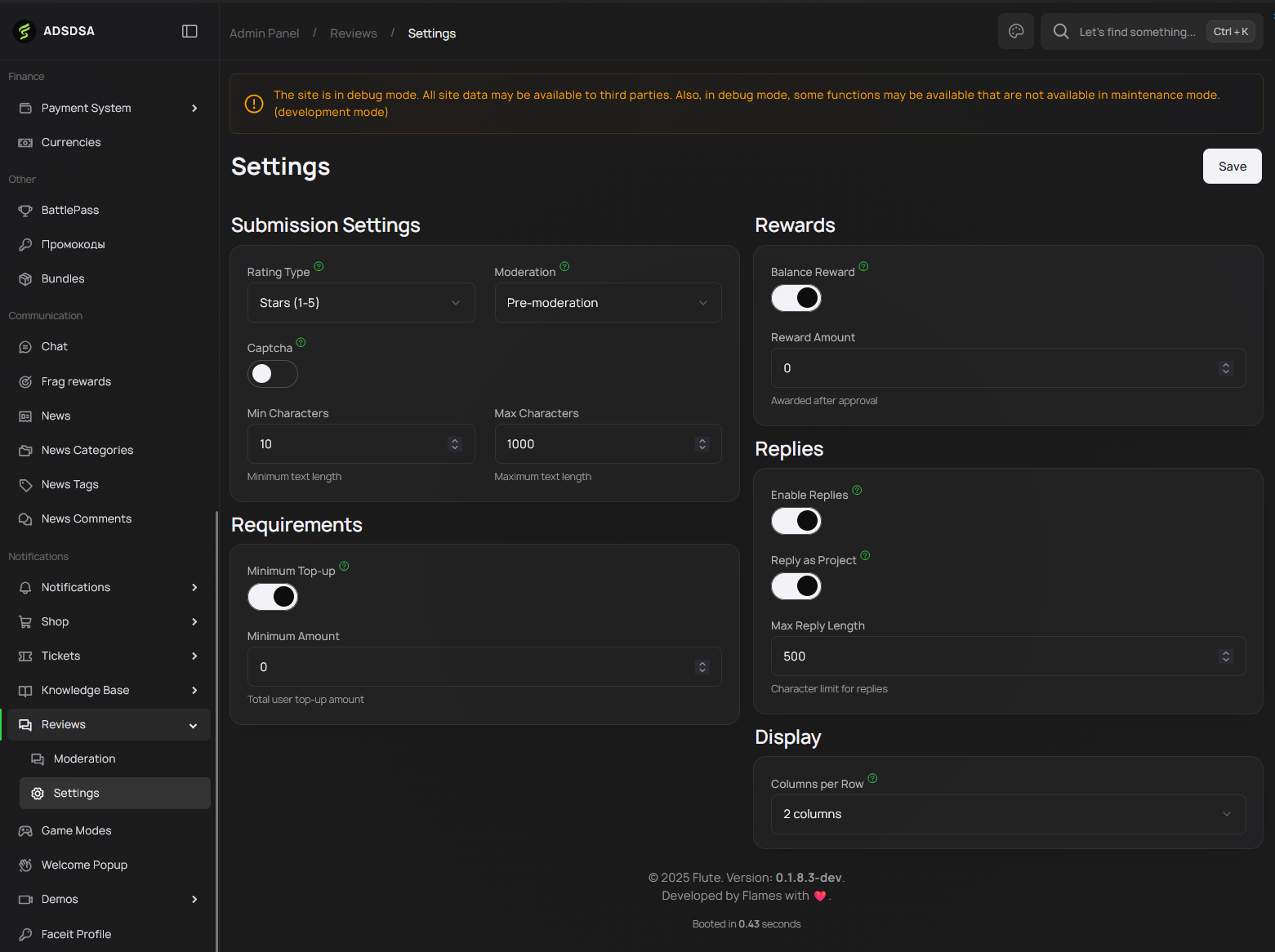Expand the Columns per Row dropdown
The height and width of the screenshot is (952, 1275).
pos(1008,814)
